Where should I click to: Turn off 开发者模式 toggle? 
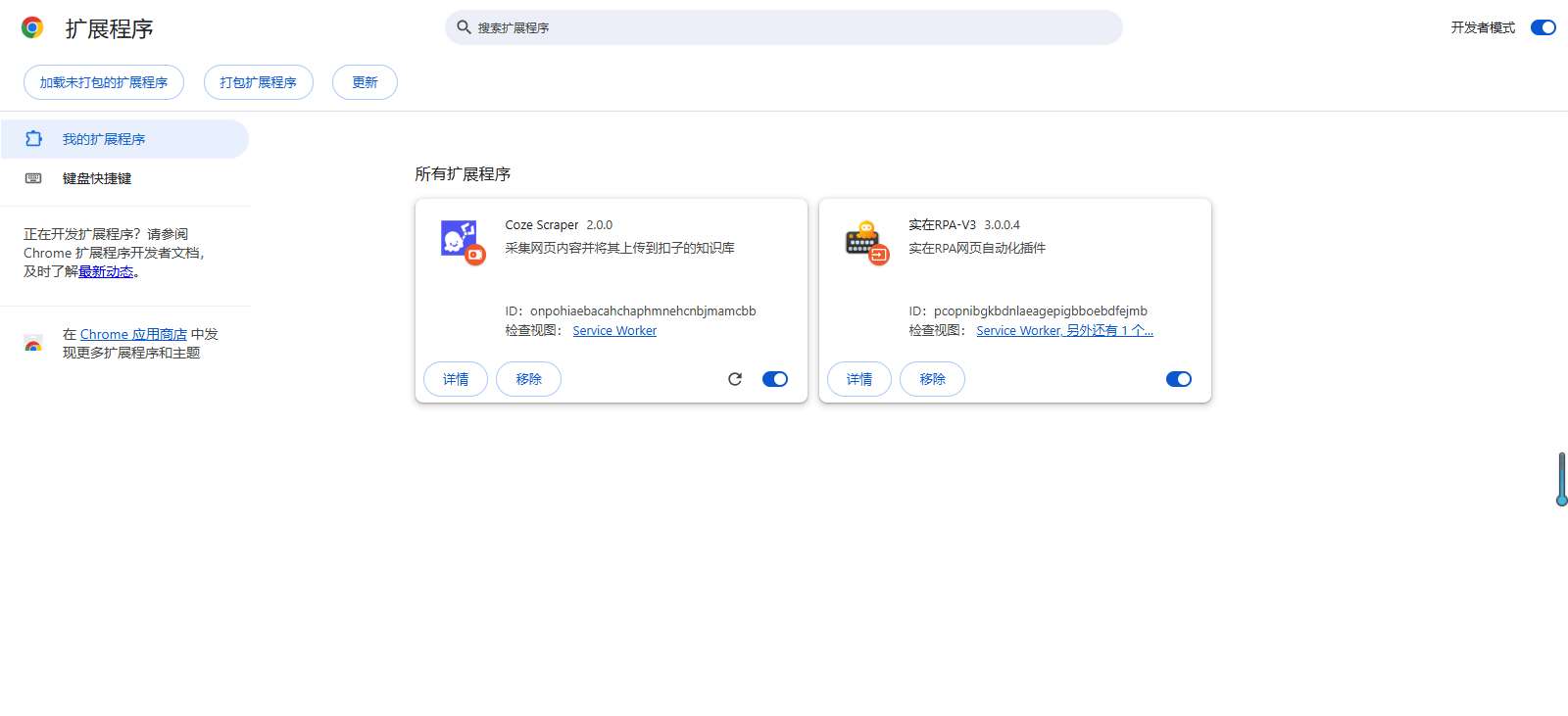click(1543, 27)
